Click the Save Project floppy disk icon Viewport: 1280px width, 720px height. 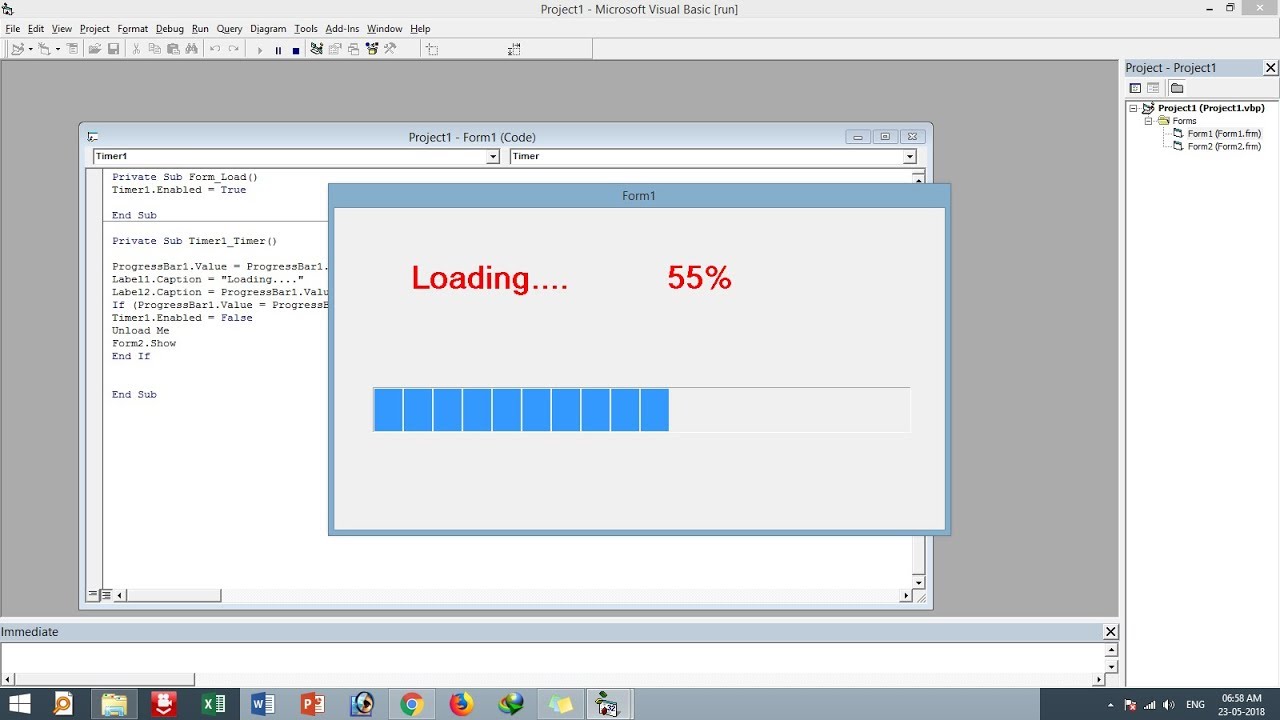[x=114, y=49]
